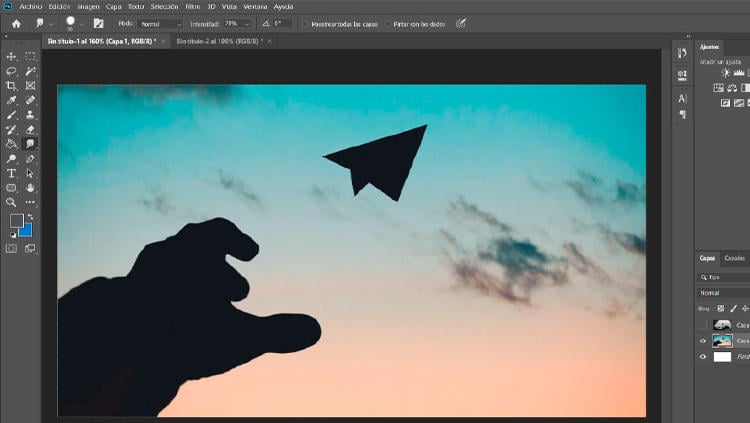The width and height of the screenshot is (750, 423).
Task: Select the Lasso tool
Action: coord(11,71)
